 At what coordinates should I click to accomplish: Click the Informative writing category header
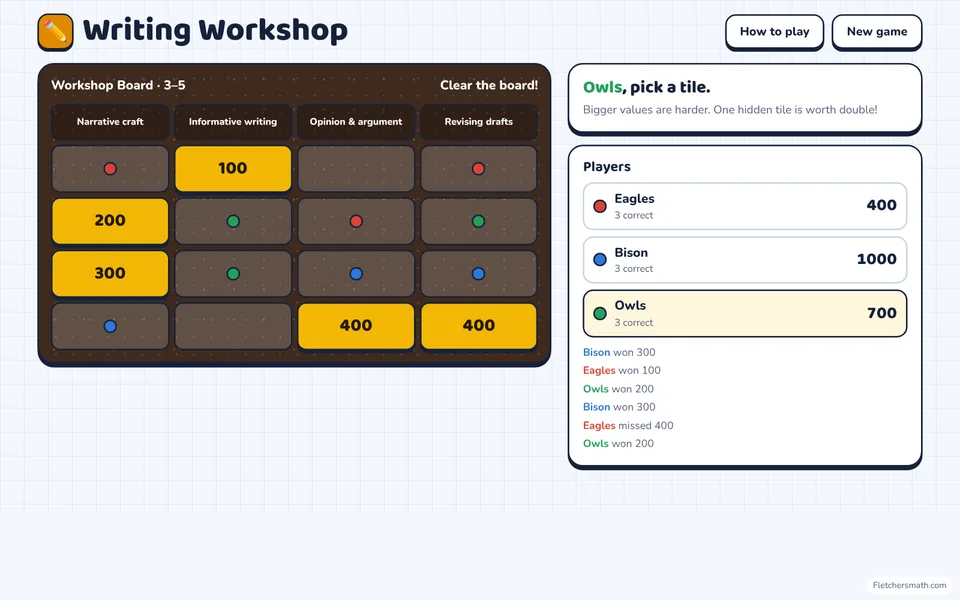(x=233, y=122)
